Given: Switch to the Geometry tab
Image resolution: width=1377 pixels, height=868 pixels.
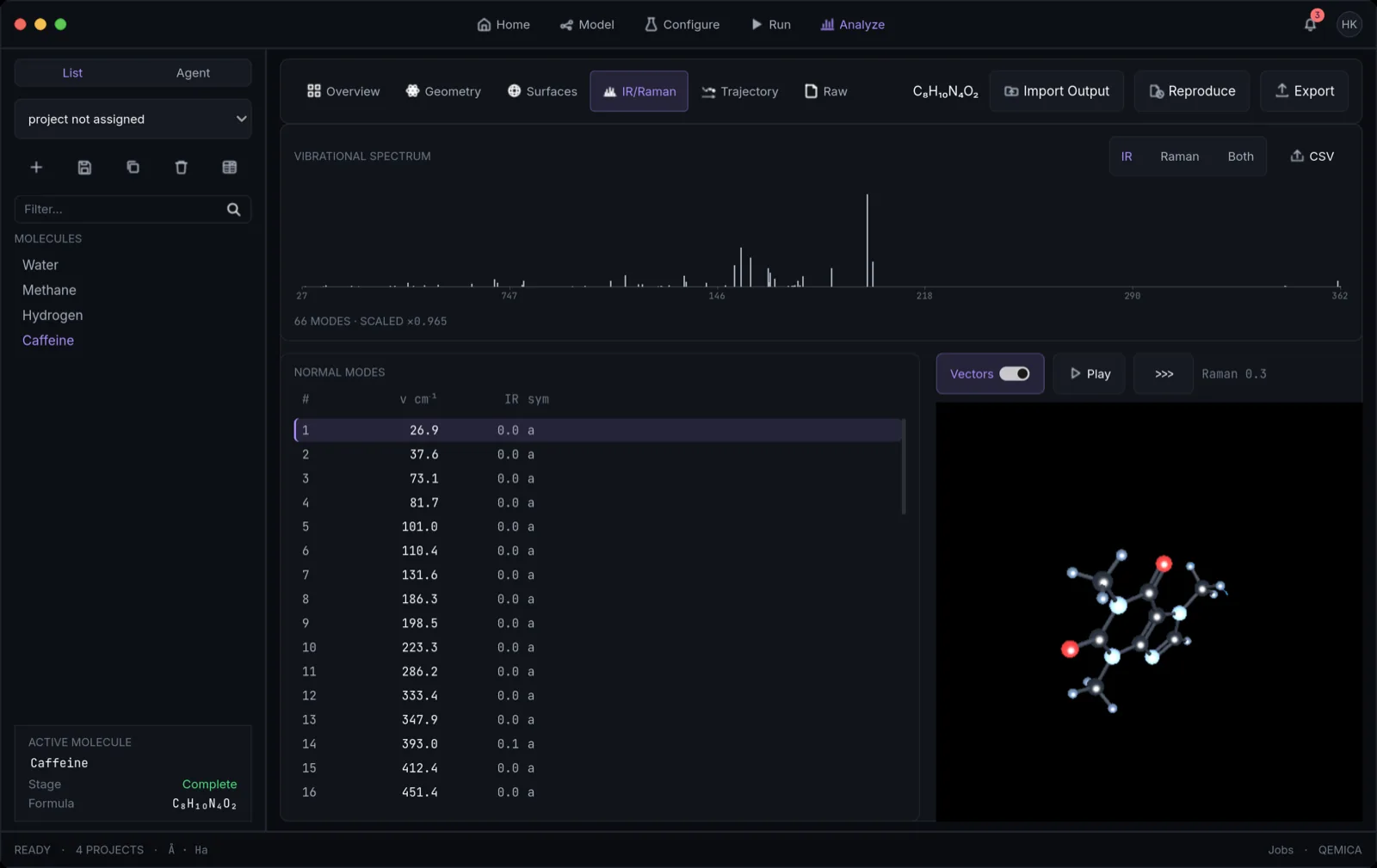Looking at the screenshot, I should pos(443,91).
